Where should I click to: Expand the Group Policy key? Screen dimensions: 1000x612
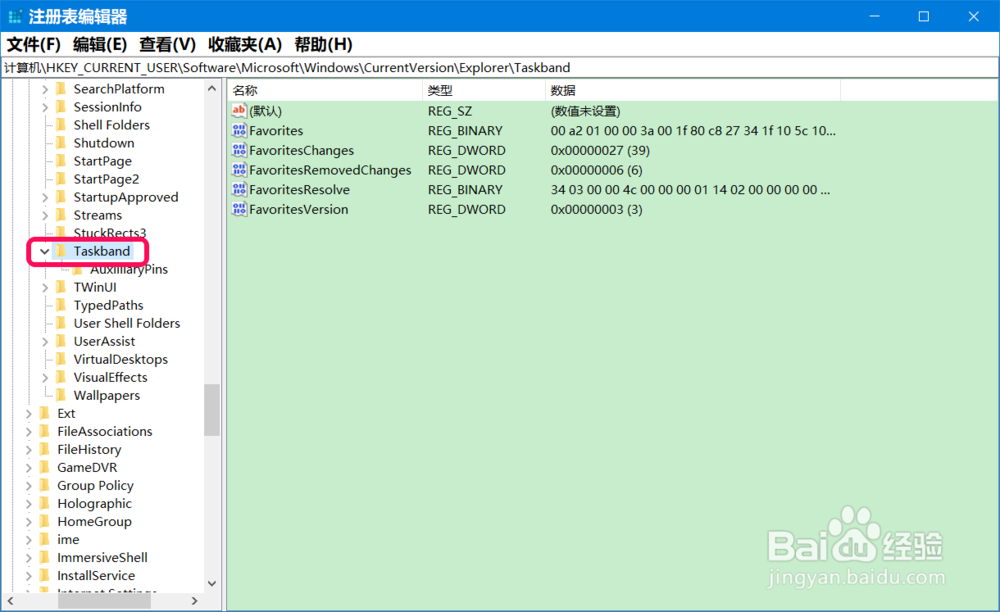(x=29, y=485)
